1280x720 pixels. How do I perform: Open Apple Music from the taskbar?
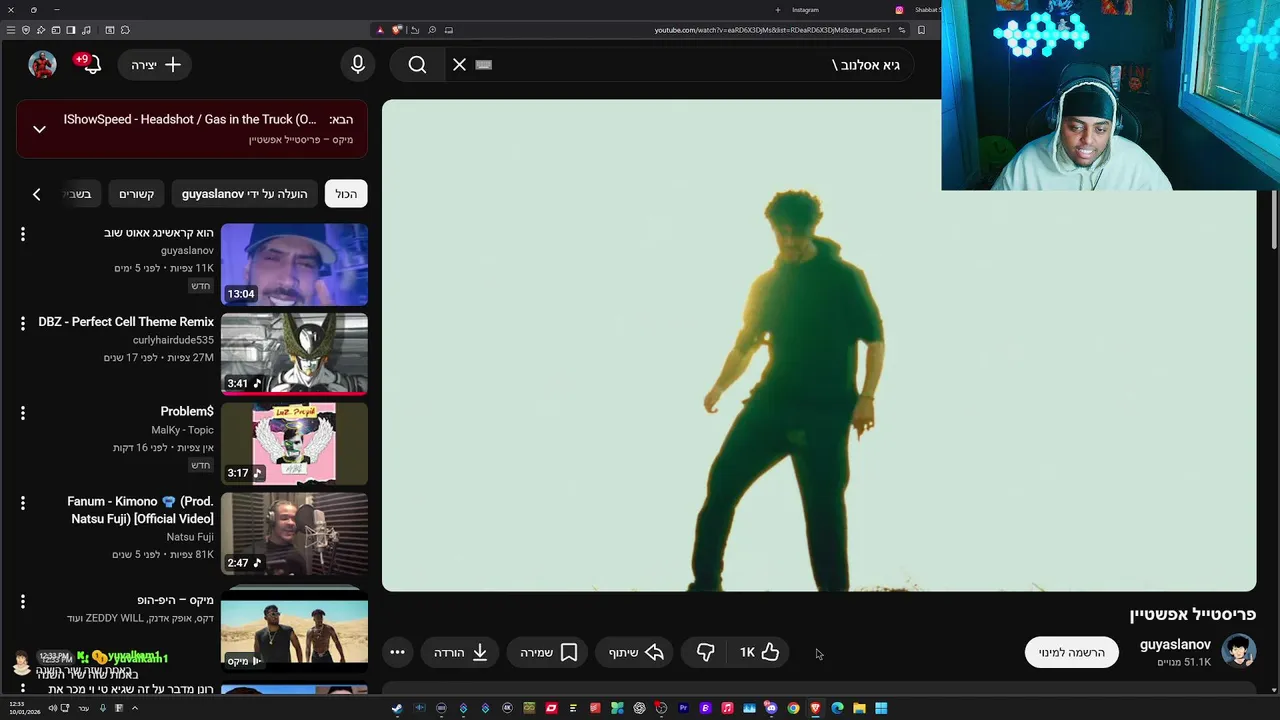point(727,708)
